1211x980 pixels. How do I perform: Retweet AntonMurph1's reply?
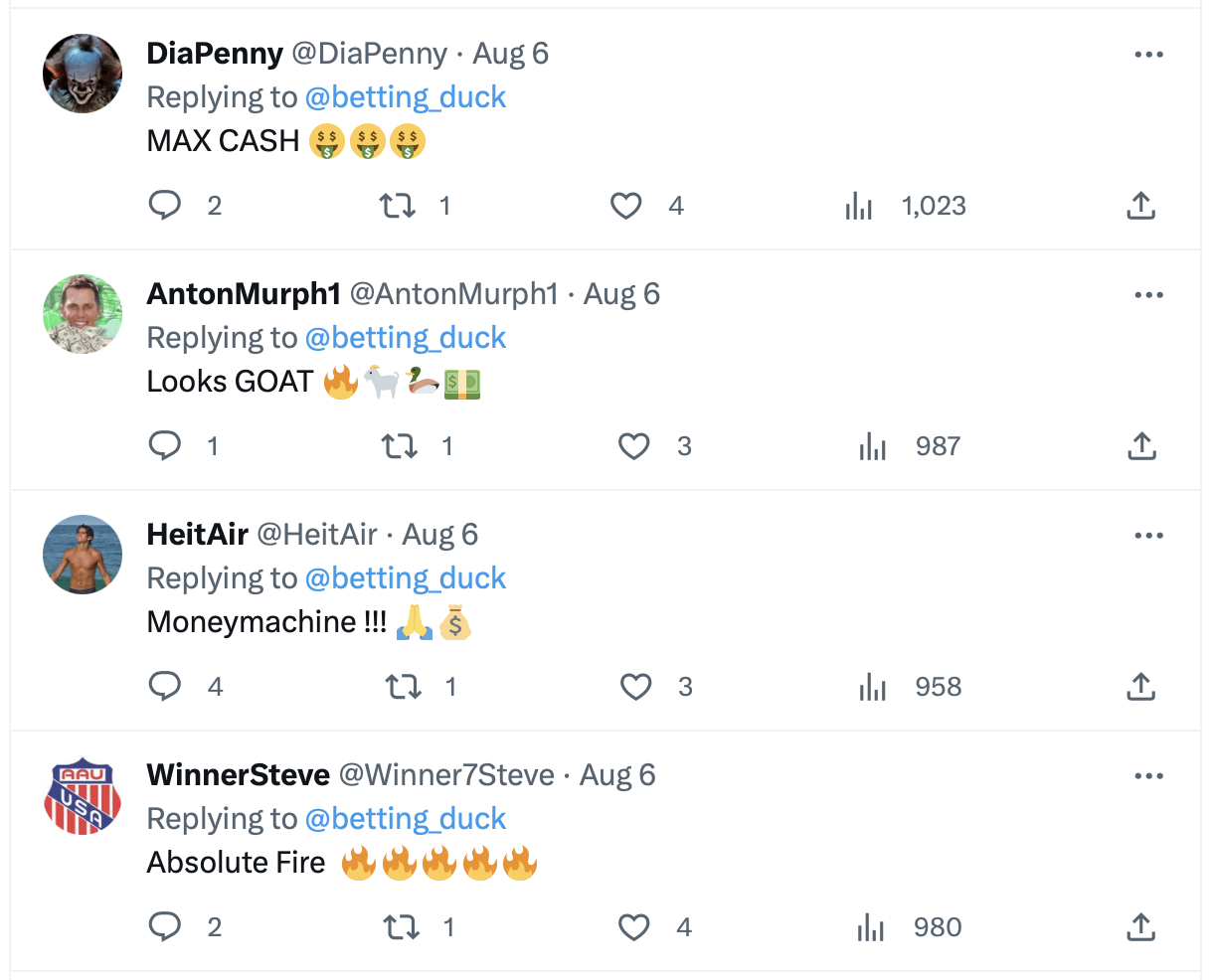[x=400, y=446]
